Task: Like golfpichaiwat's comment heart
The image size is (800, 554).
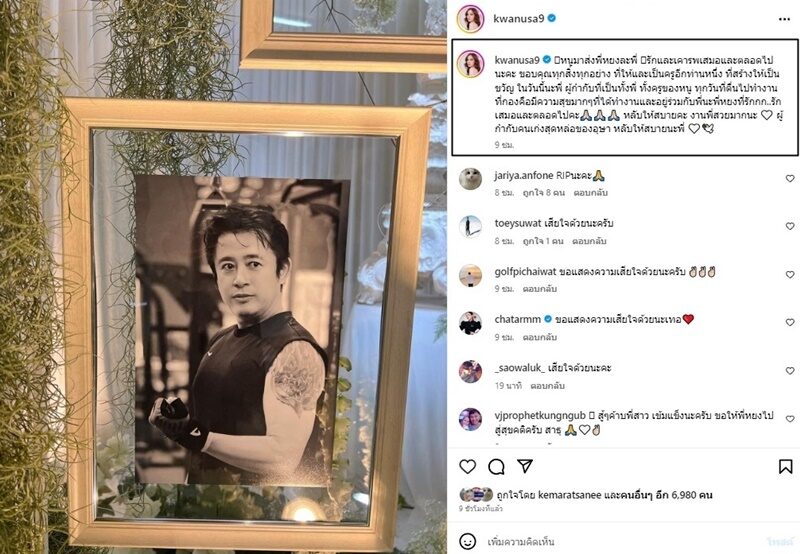Action: 790,274
